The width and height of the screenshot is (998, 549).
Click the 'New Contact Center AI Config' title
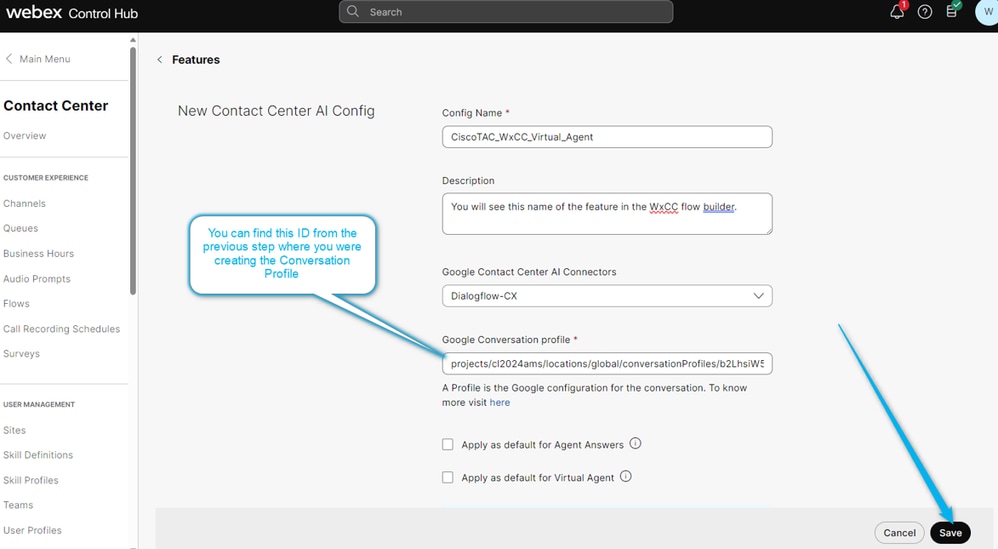(276, 111)
